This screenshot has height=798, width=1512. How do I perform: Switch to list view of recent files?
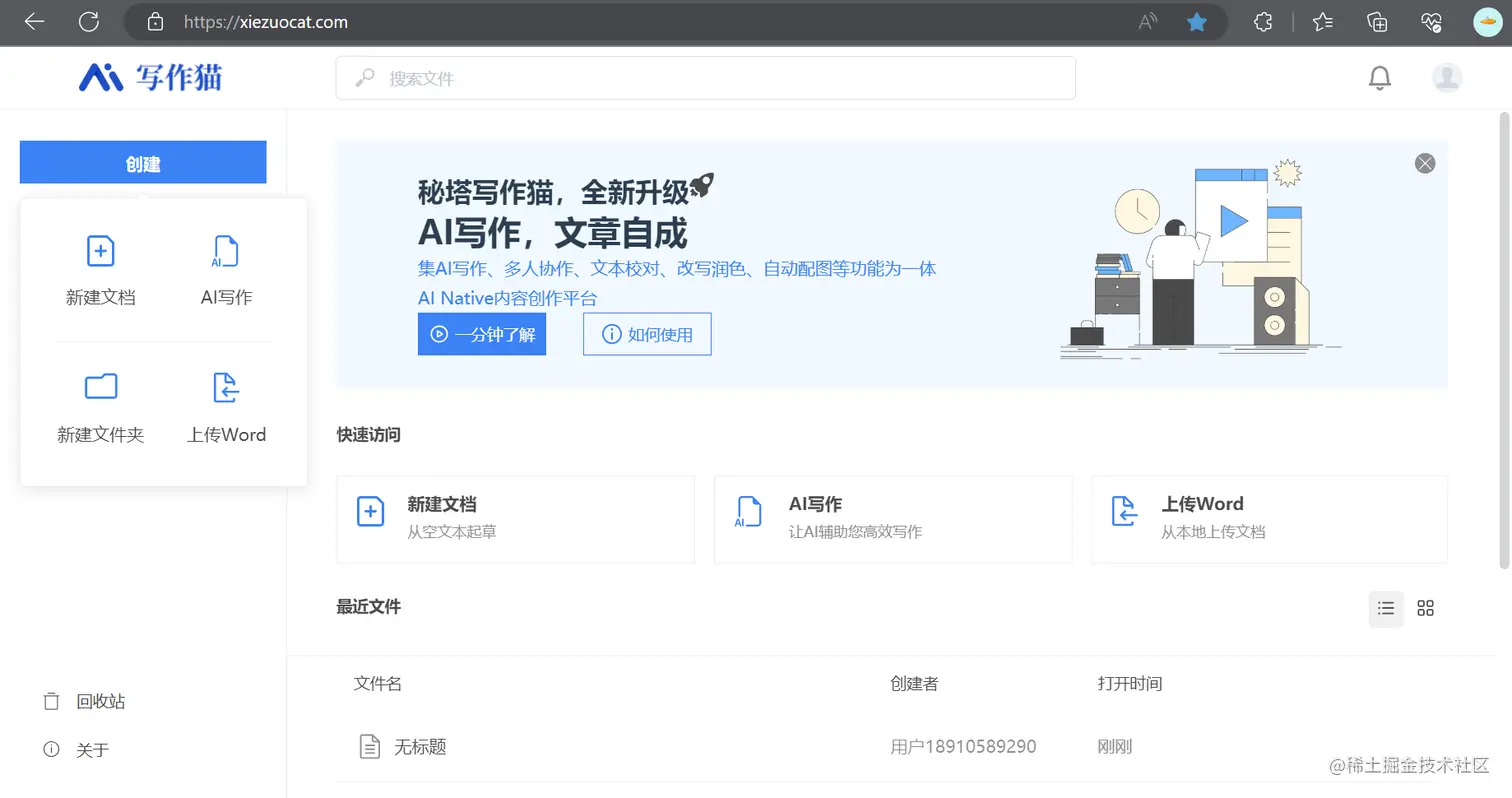1386,608
